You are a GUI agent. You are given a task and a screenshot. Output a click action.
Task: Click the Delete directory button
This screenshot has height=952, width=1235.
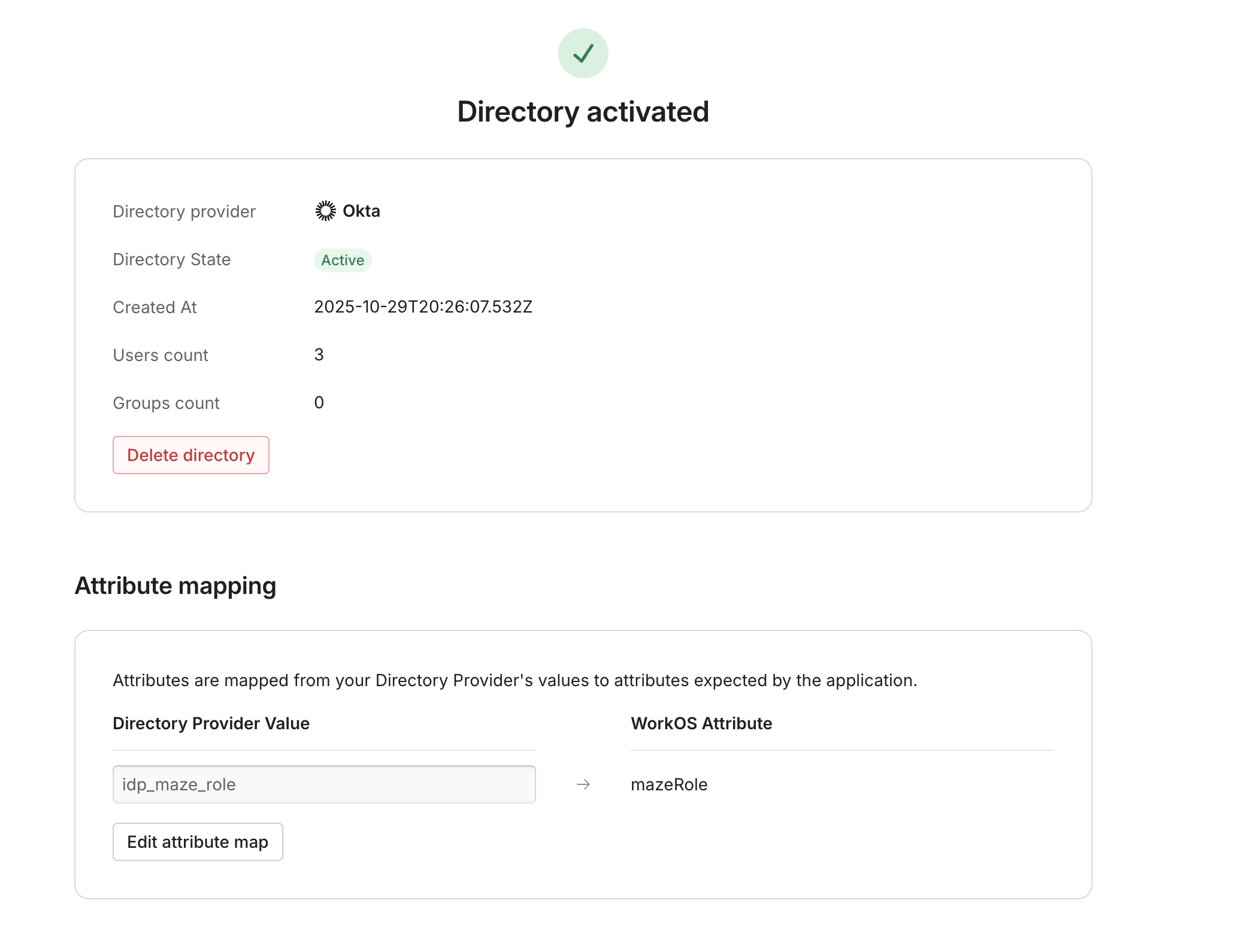[190, 455]
